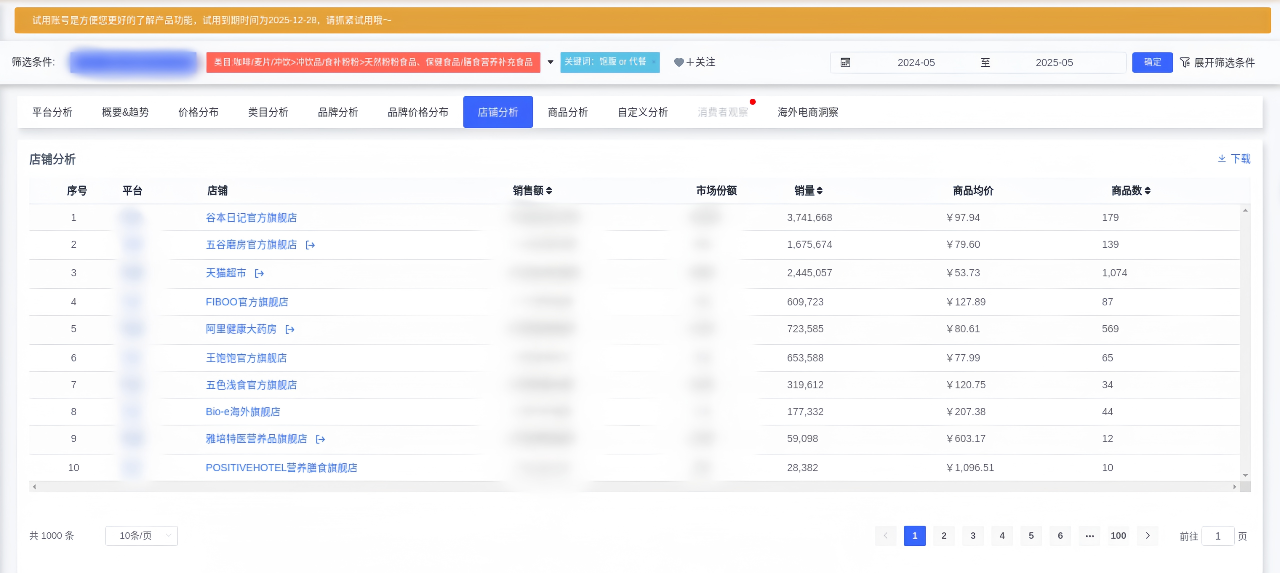Go to page 2
The height and width of the screenshot is (573, 1280).
tap(943, 536)
